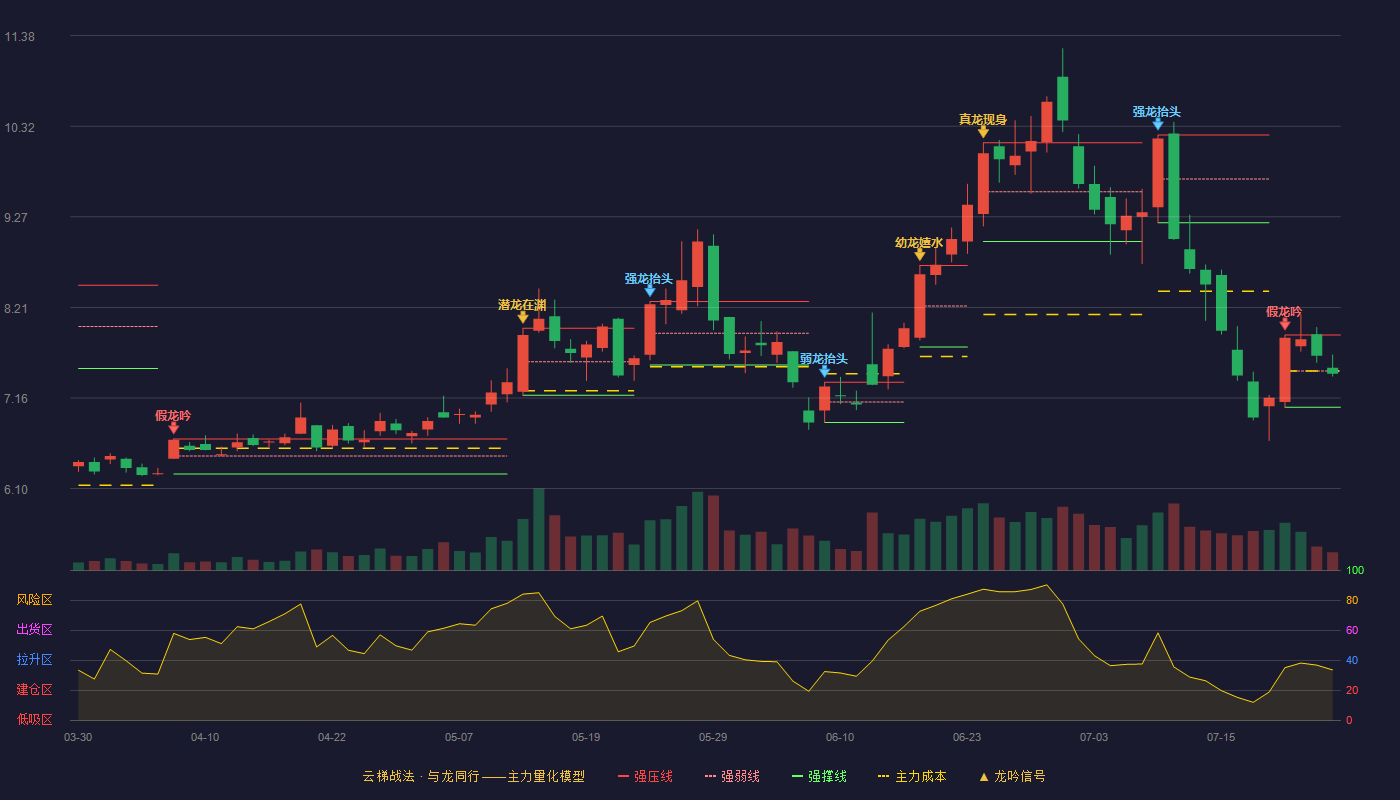The height and width of the screenshot is (800, 1400).
Task: Click the 假龙吟 marker after 07-15
Action: [x=1285, y=324]
